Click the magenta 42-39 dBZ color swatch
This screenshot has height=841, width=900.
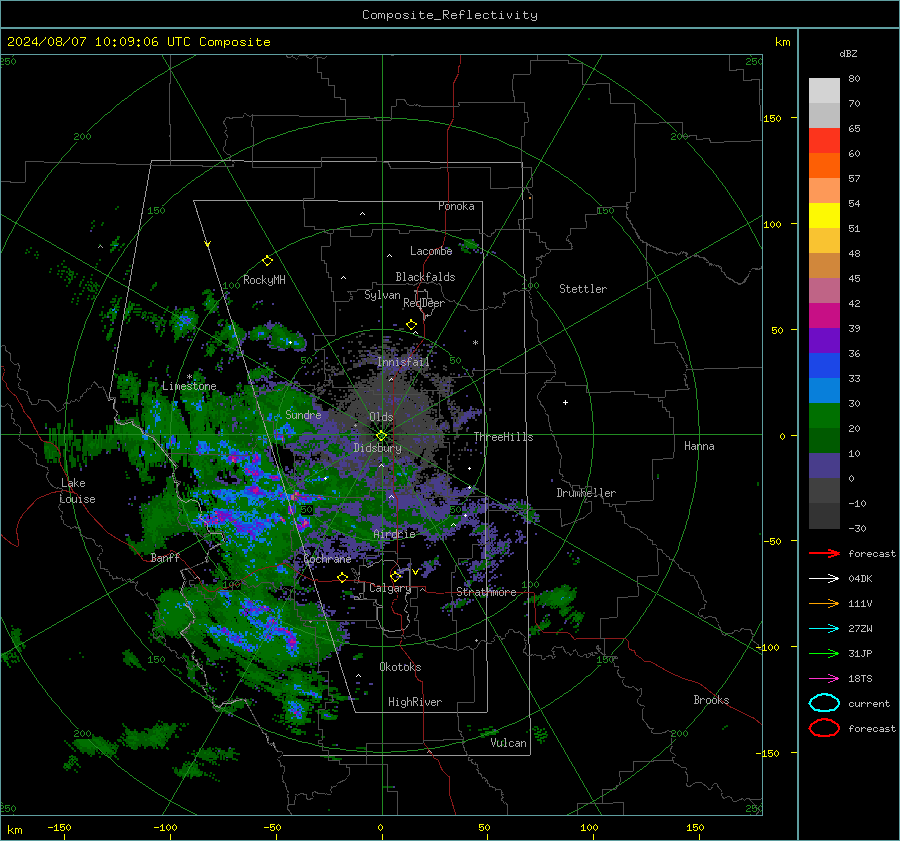824,316
